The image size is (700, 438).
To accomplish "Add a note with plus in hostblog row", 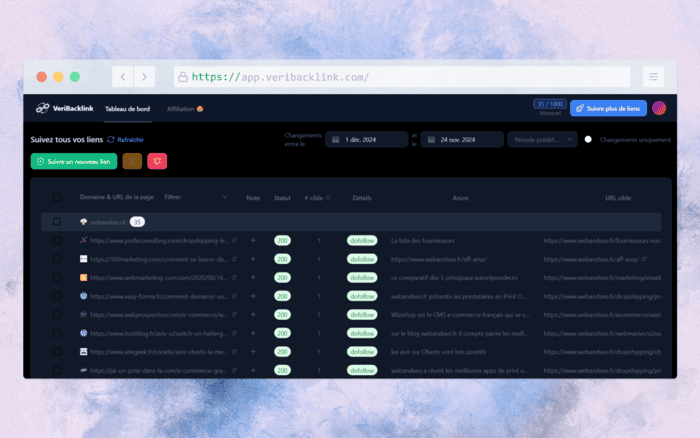I will coord(253,333).
